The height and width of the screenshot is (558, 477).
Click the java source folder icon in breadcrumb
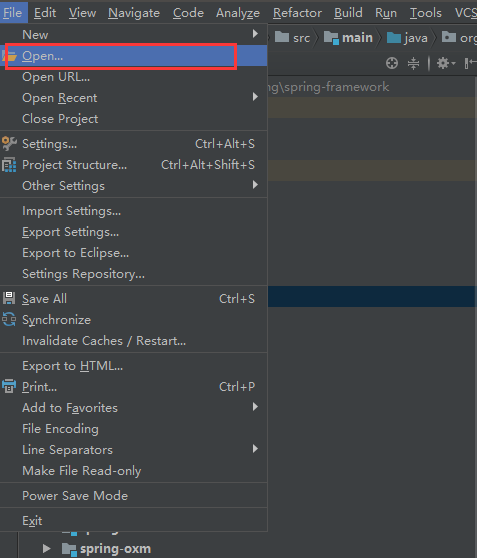click(x=394, y=37)
